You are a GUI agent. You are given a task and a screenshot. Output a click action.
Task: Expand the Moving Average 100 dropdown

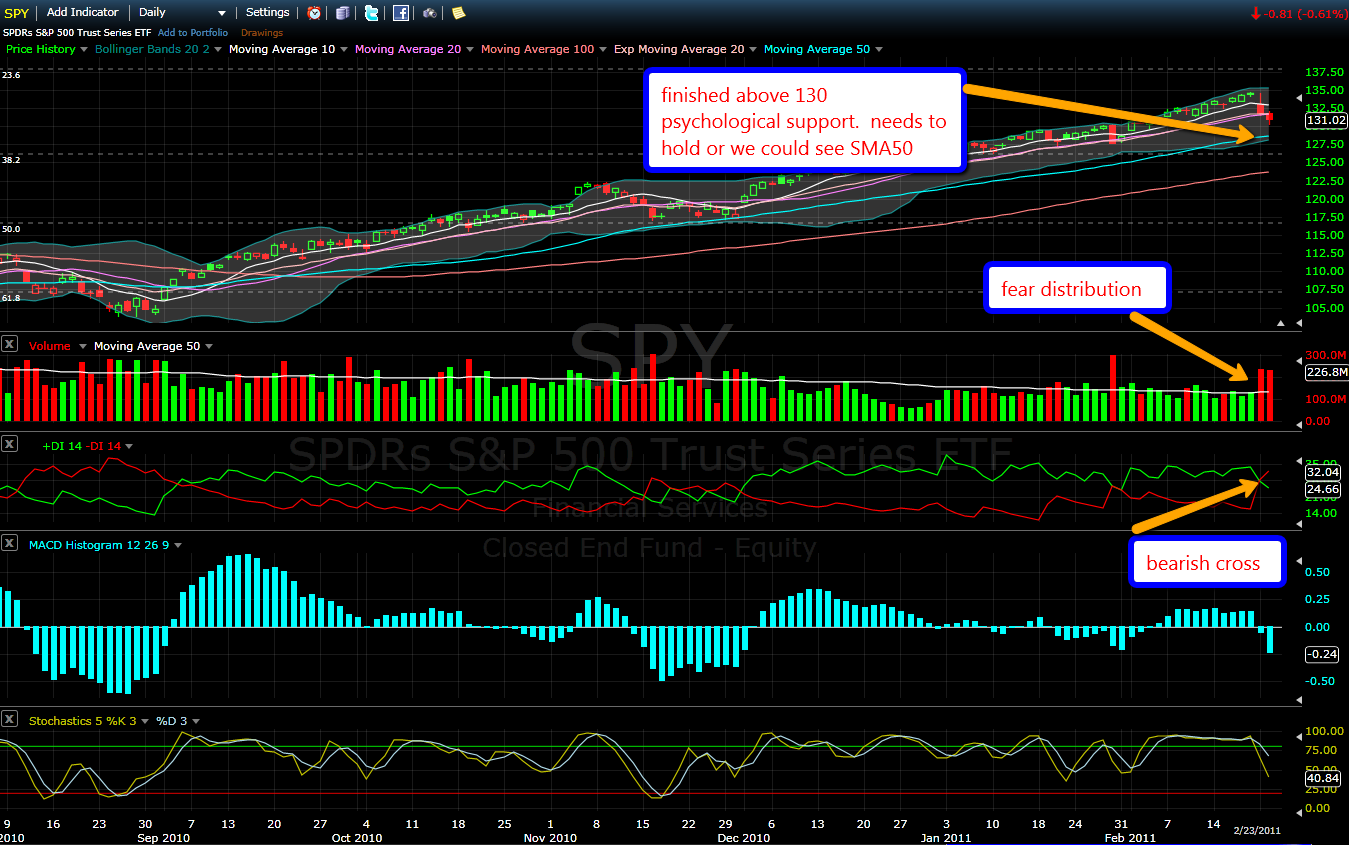[603, 49]
